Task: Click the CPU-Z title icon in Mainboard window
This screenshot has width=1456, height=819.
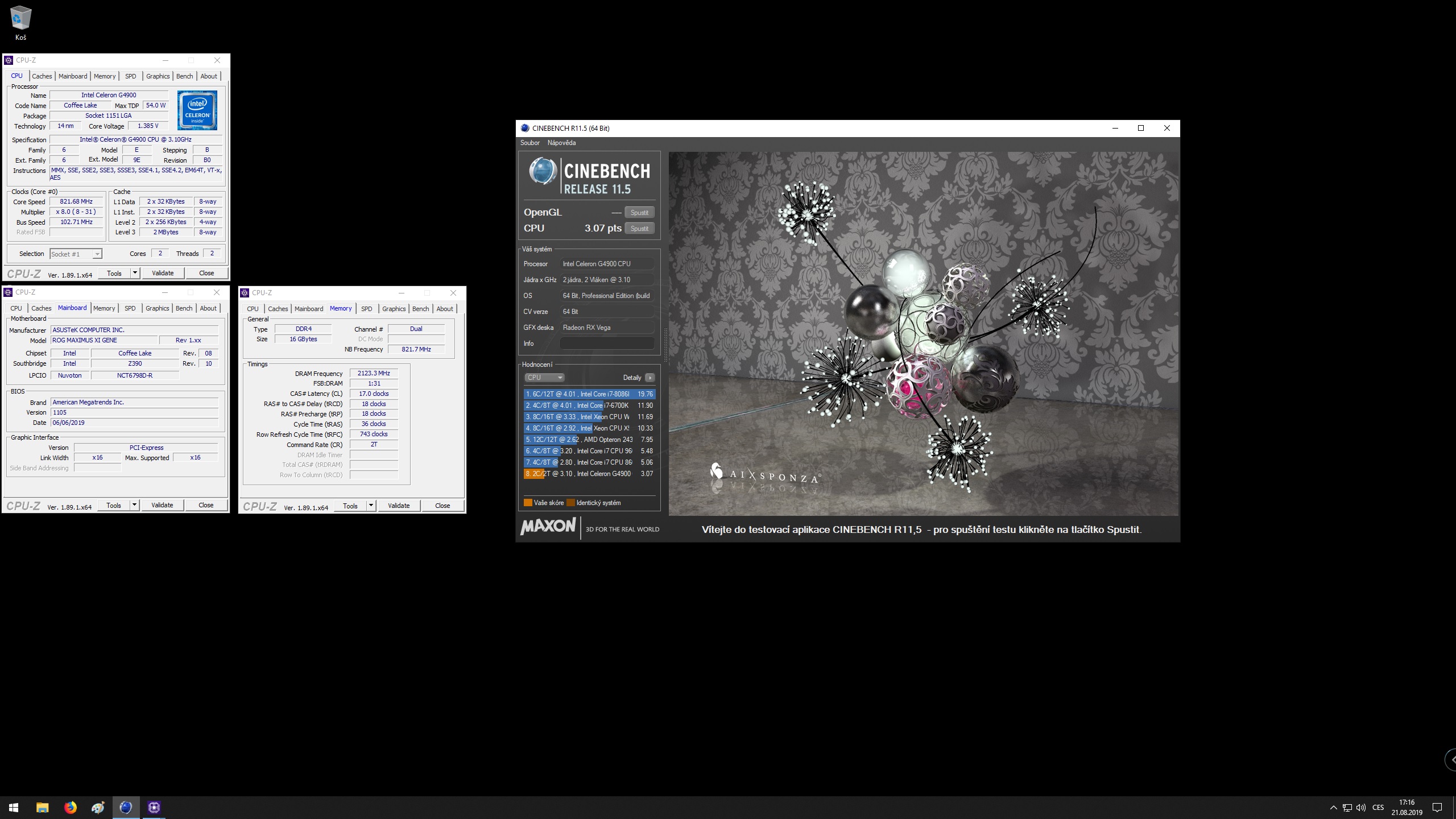Action: pyautogui.click(x=9, y=292)
